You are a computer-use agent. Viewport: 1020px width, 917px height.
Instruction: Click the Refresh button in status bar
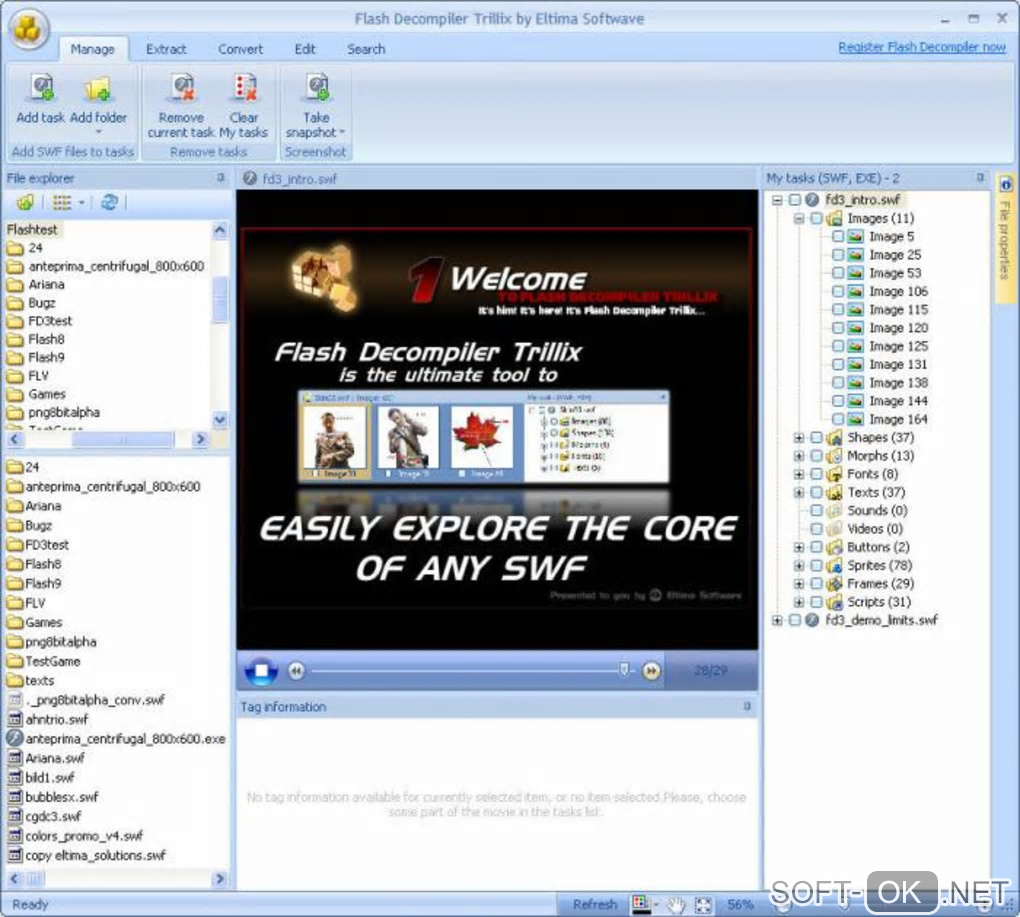[595, 905]
